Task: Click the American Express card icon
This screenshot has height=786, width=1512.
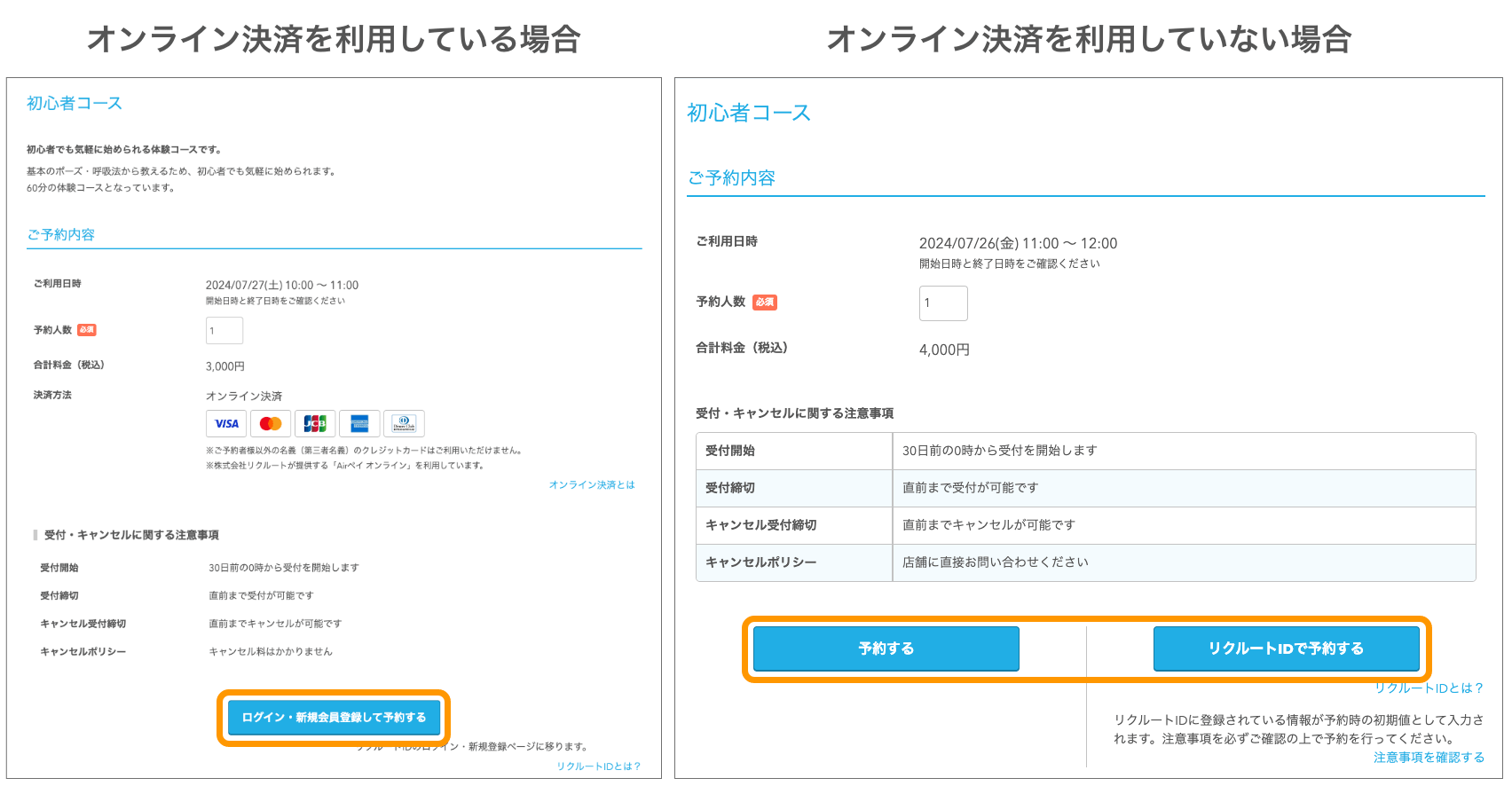Action: click(x=359, y=424)
